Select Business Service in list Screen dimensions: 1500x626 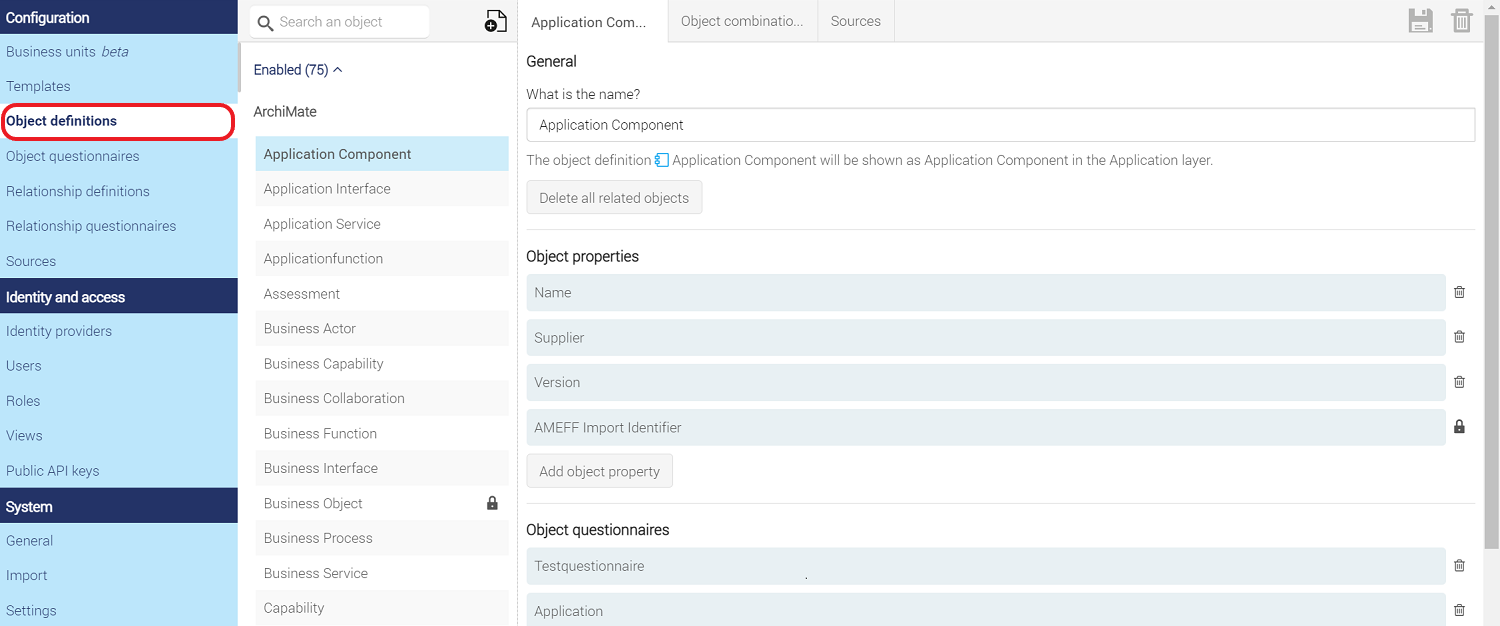click(x=382, y=573)
